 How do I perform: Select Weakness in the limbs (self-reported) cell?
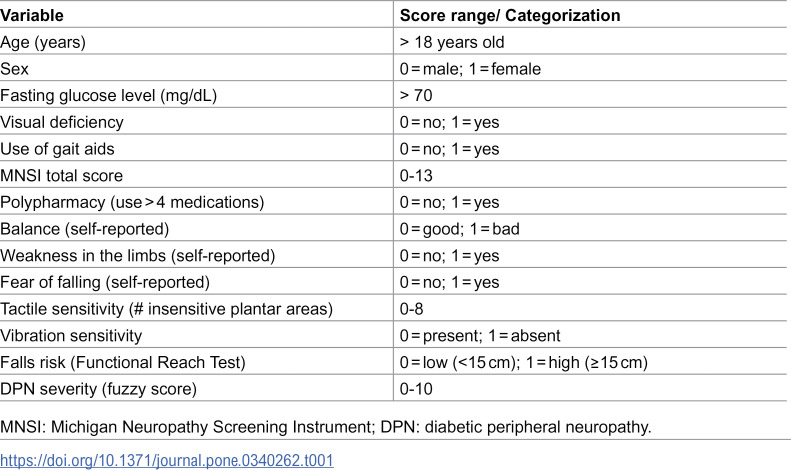(x=138, y=256)
